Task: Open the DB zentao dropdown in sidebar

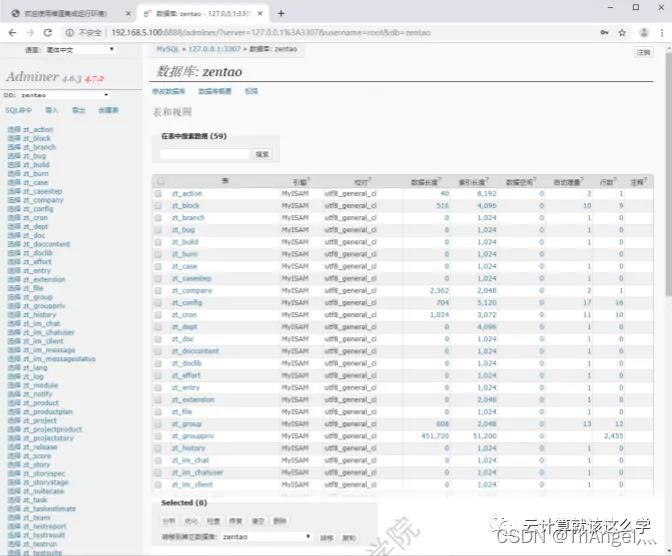Action: coord(64,95)
